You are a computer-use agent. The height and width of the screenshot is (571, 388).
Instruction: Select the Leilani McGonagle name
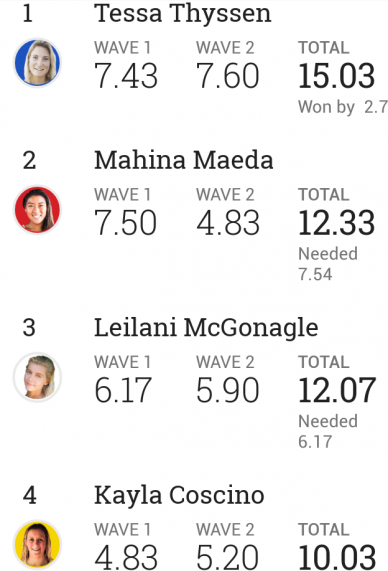click(206, 328)
